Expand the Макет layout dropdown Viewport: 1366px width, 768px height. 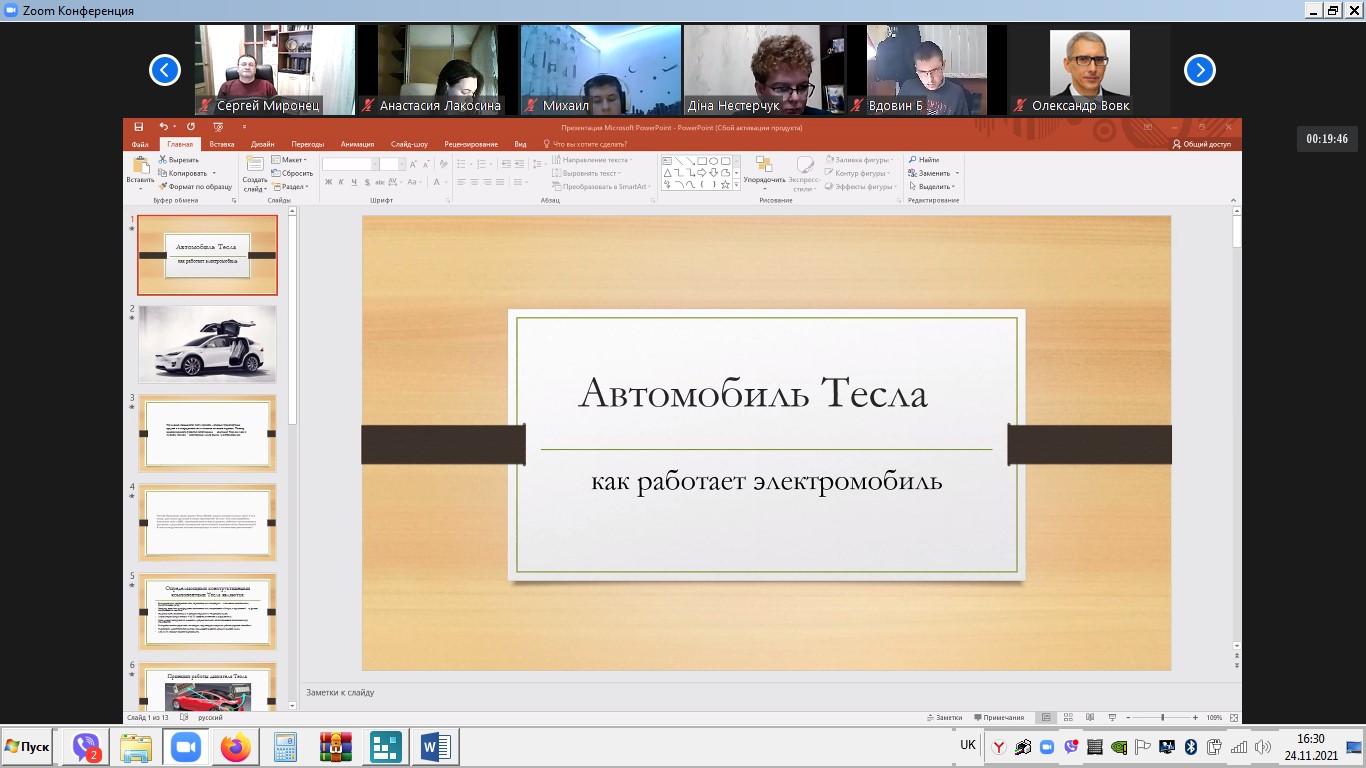click(291, 160)
